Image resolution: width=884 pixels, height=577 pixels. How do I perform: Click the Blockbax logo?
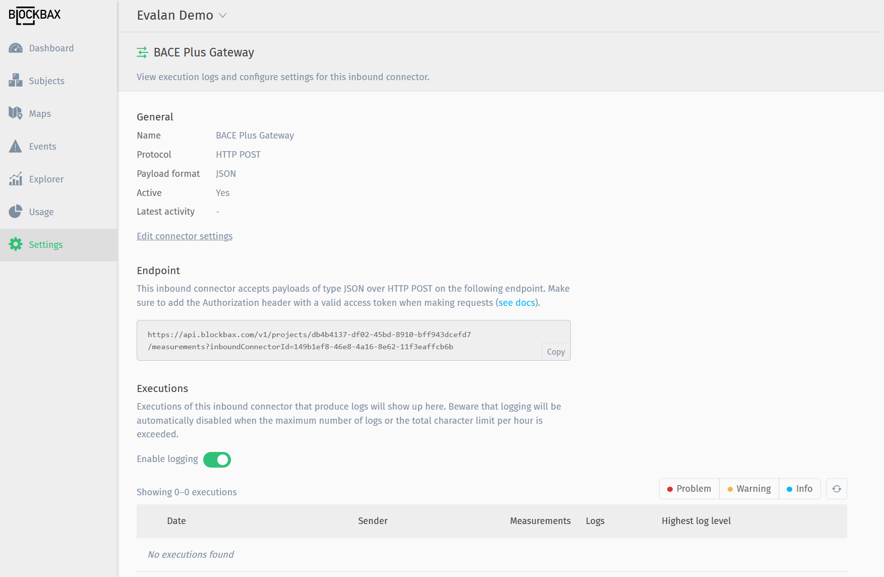(36, 15)
